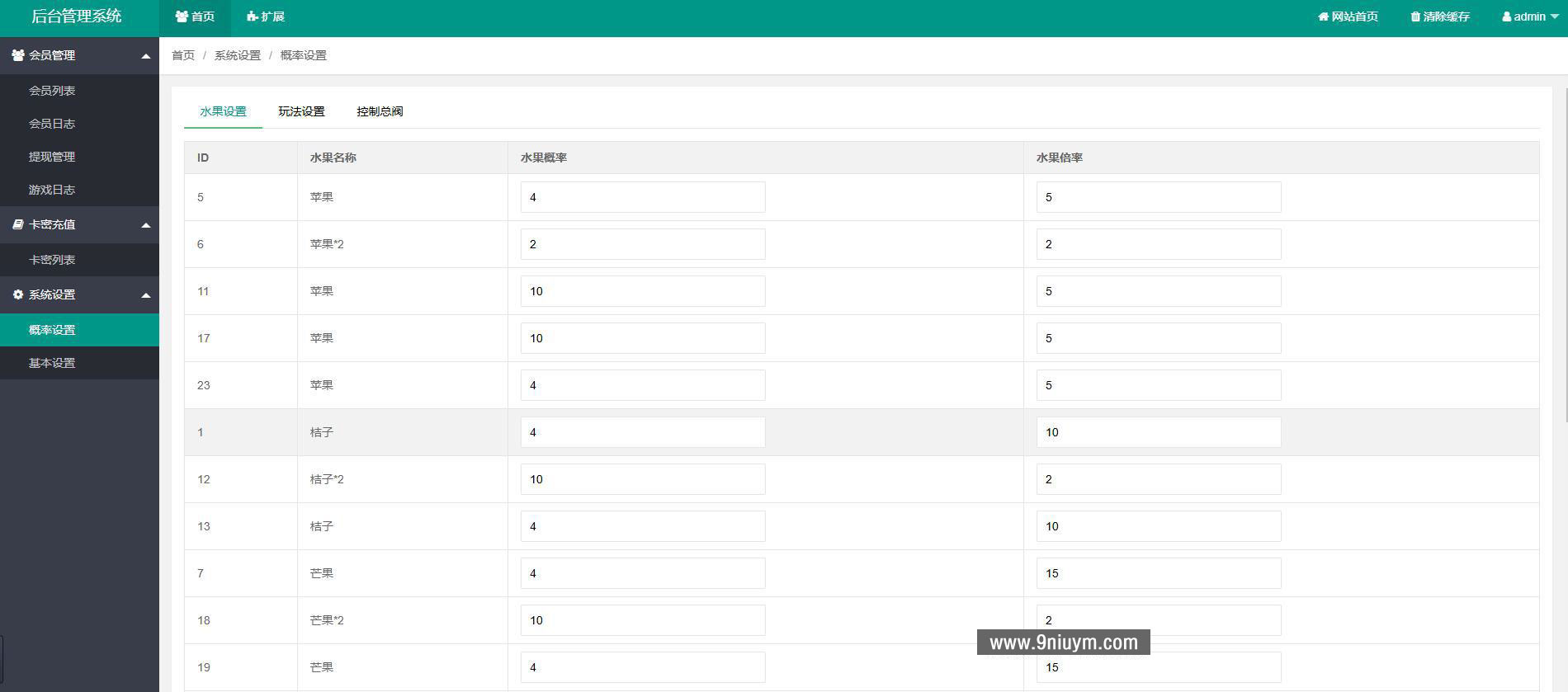The width and height of the screenshot is (1568, 692).
Task: Collapse the 卡密充值 section arrow
Action: (146, 225)
